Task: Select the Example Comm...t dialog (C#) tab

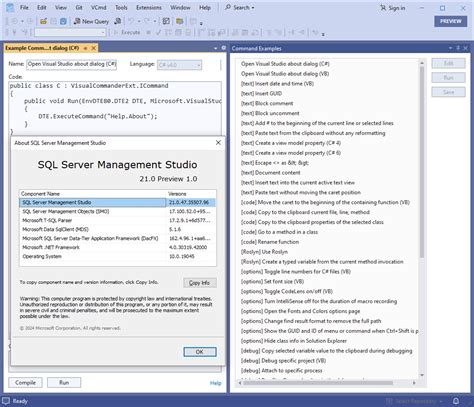Action: click(x=42, y=48)
